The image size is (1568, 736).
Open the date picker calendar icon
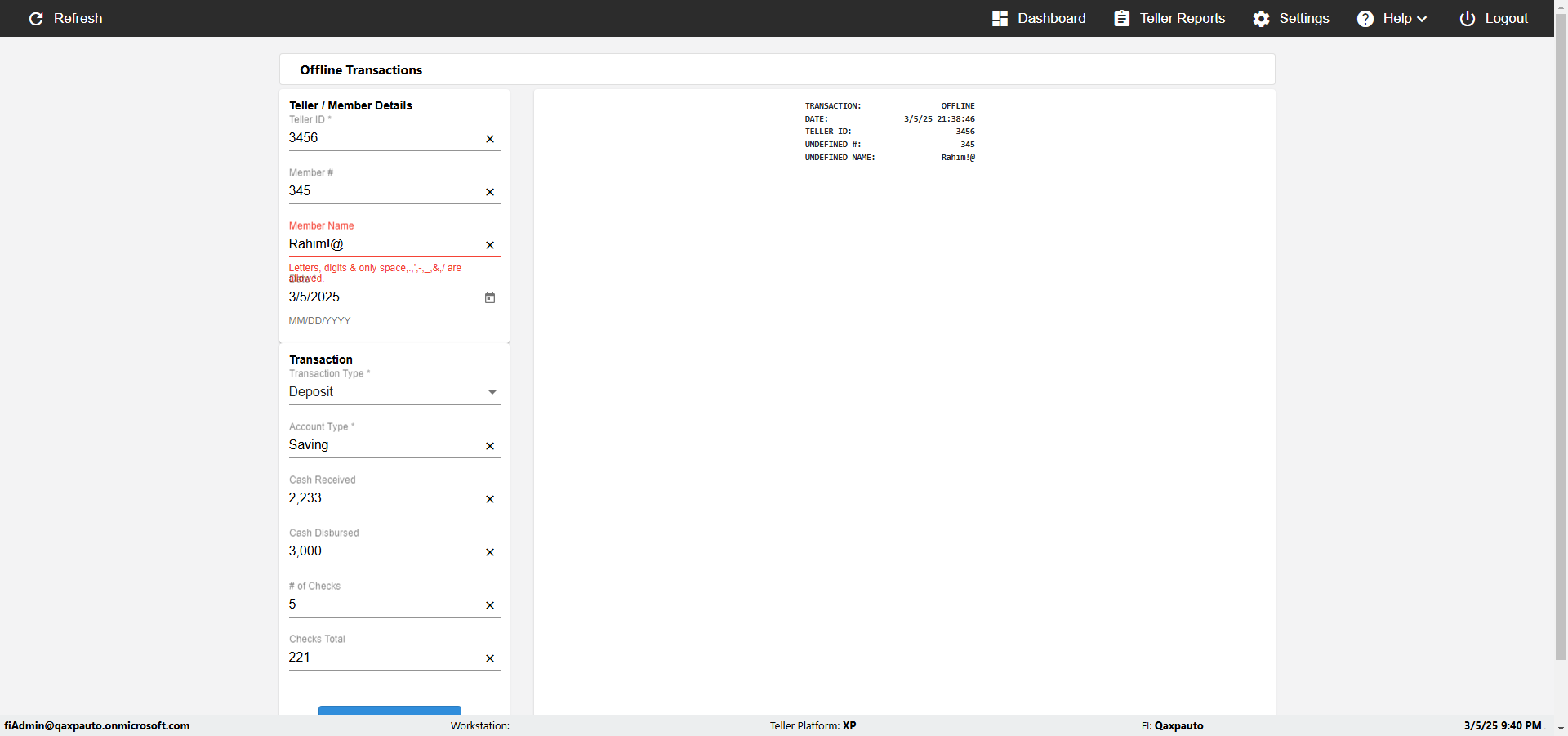pyautogui.click(x=490, y=298)
